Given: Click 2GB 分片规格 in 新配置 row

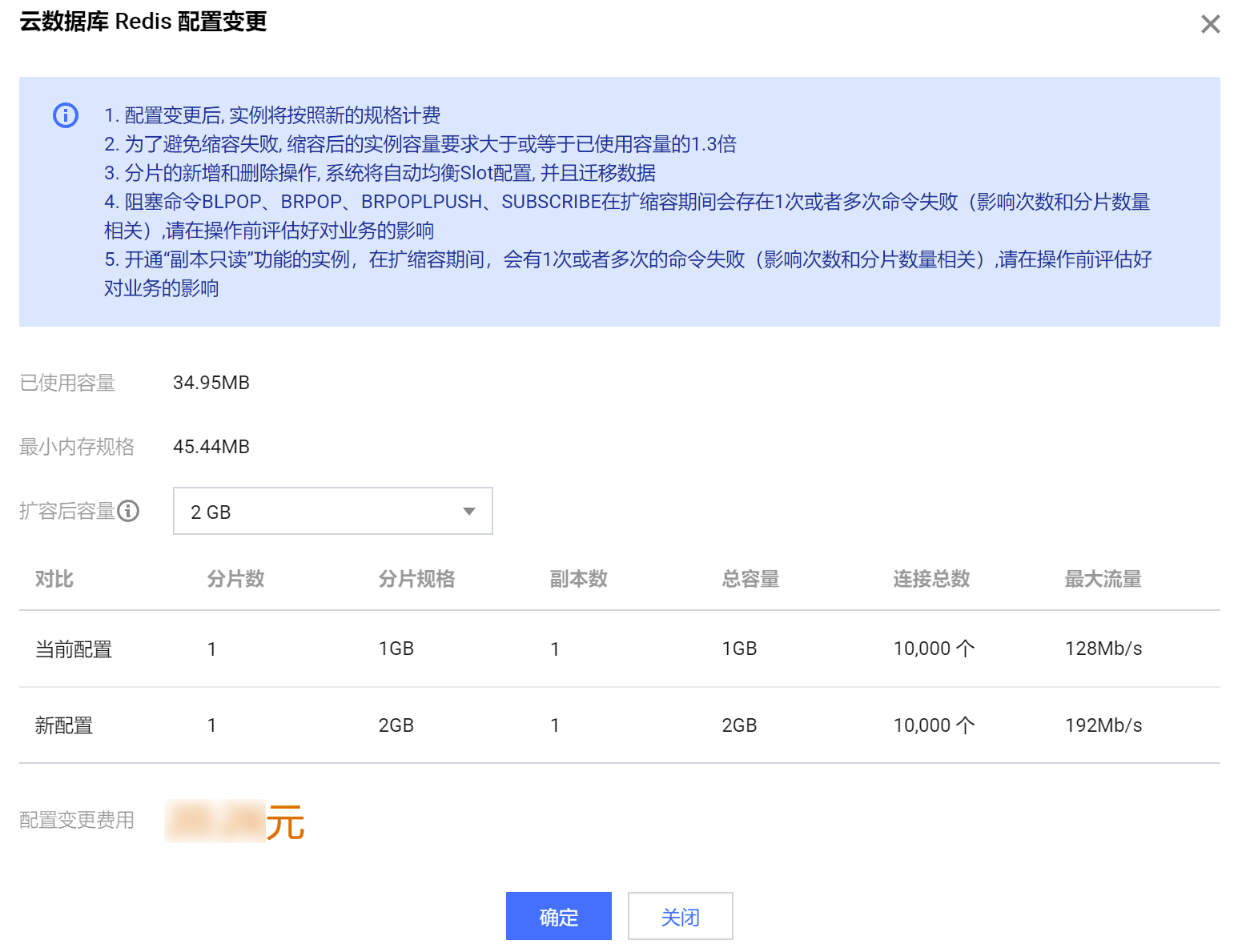Looking at the screenshot, I should tap(396, 725).
